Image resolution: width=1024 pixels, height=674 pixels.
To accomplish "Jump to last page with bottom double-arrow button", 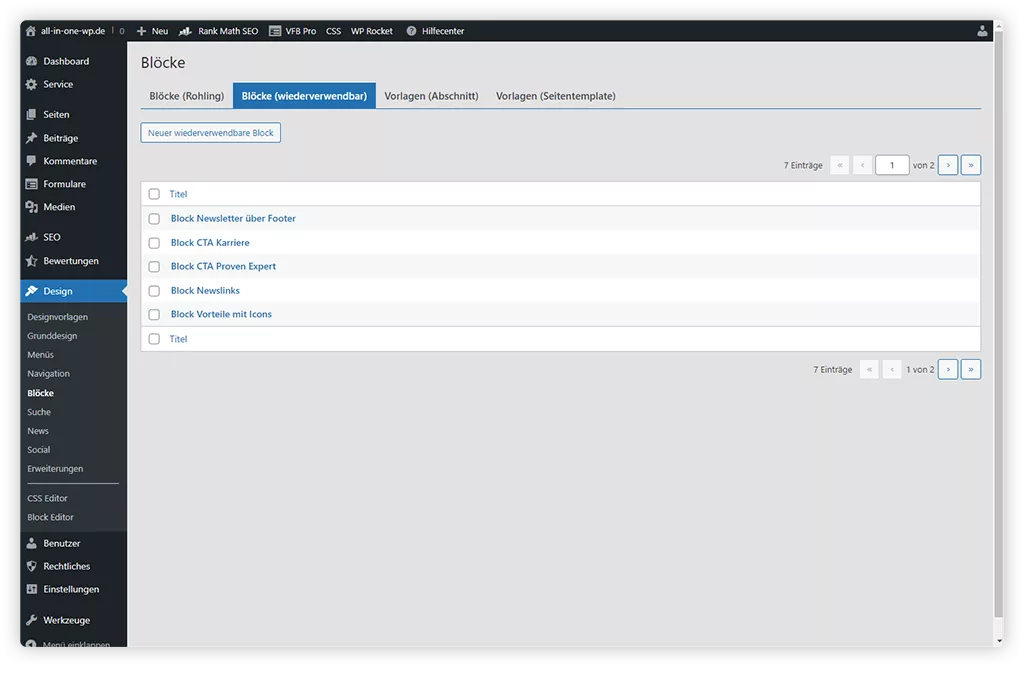I will click(x=970, y=370).
